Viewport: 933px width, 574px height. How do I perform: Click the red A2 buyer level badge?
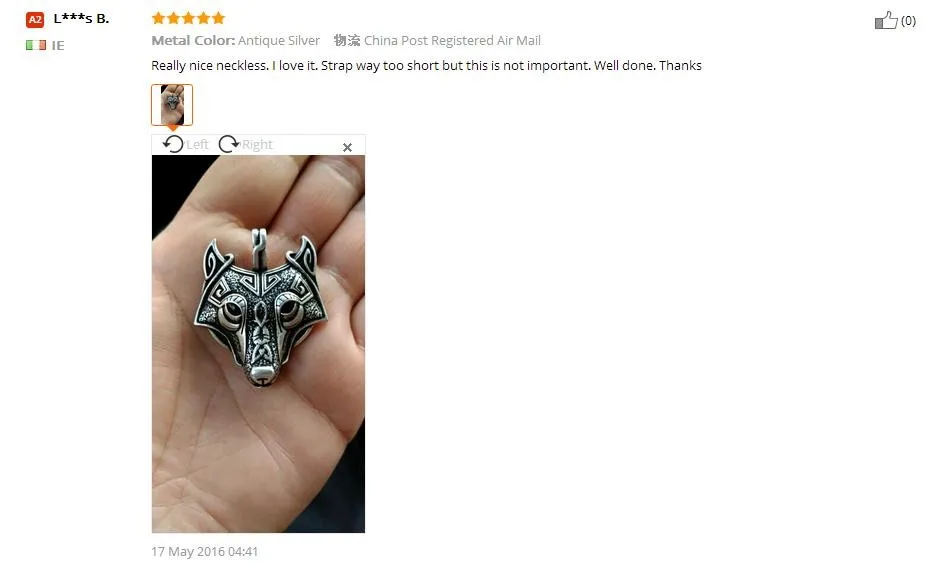[35, 20]
